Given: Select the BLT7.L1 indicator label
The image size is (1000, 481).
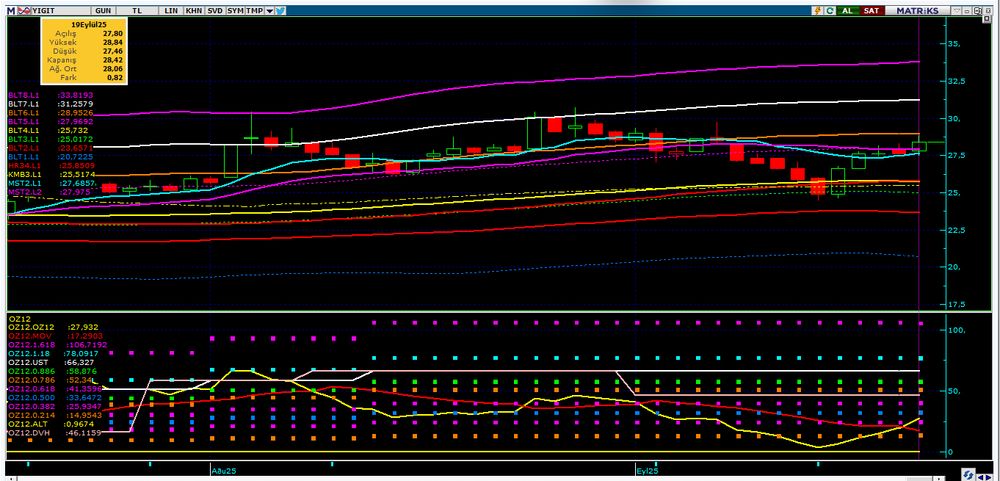Looking at the screenshot, I should [x=24, y=104].
